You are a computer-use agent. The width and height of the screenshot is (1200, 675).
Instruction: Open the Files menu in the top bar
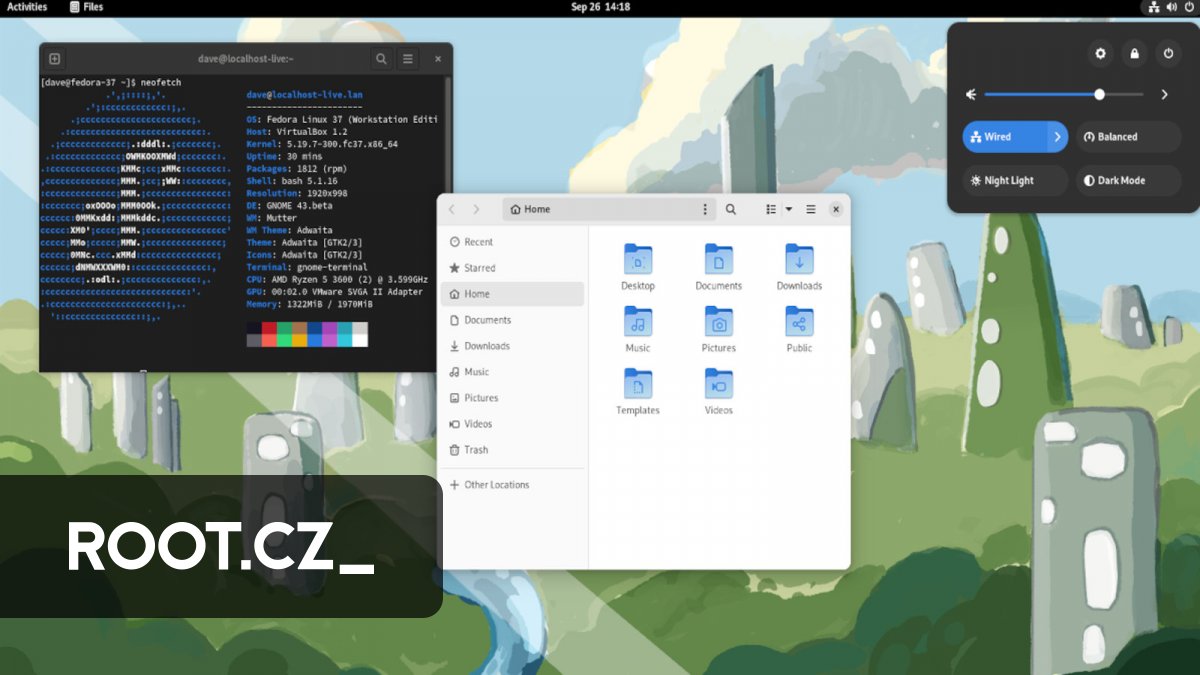click(88, 7)
